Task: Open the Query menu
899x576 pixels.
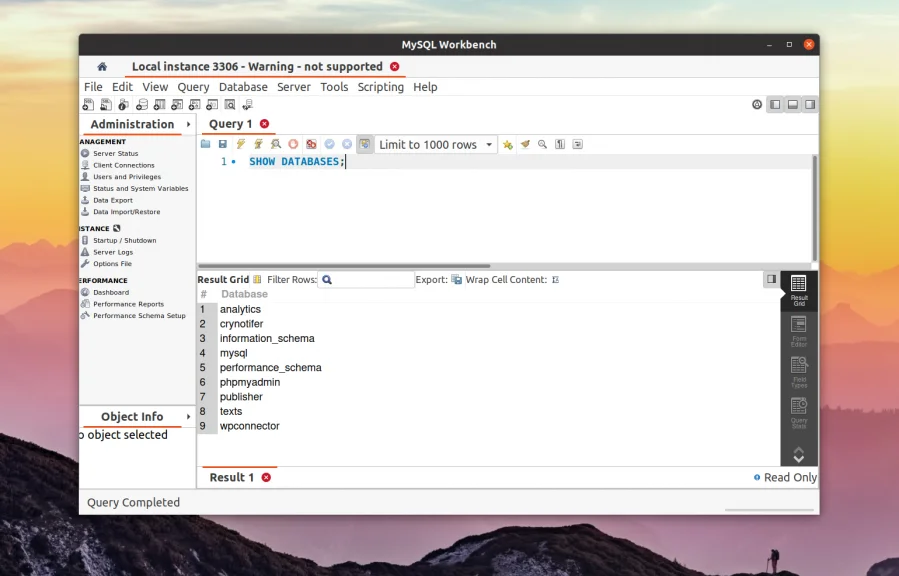Action: click(x=192, y=87)
